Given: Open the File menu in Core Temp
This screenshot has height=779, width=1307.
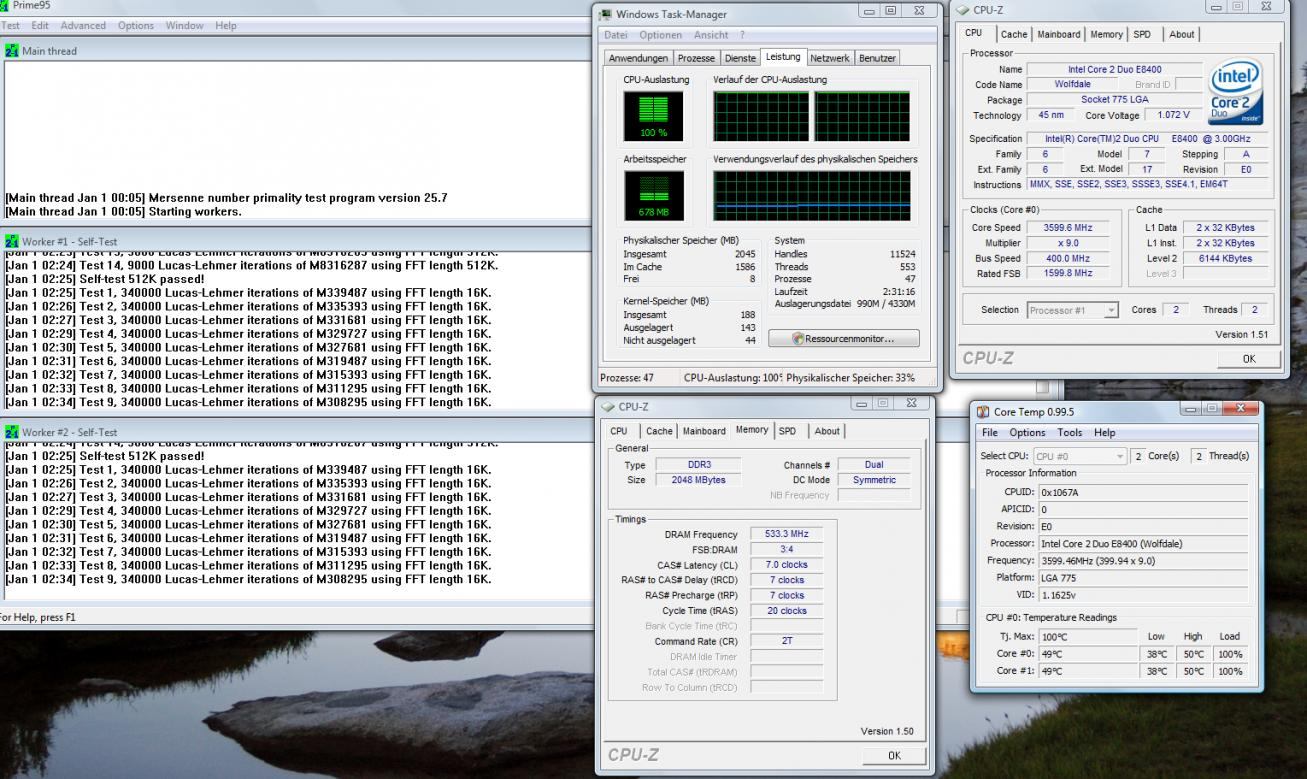Looking at the screenshot, I should coord(990,433).
